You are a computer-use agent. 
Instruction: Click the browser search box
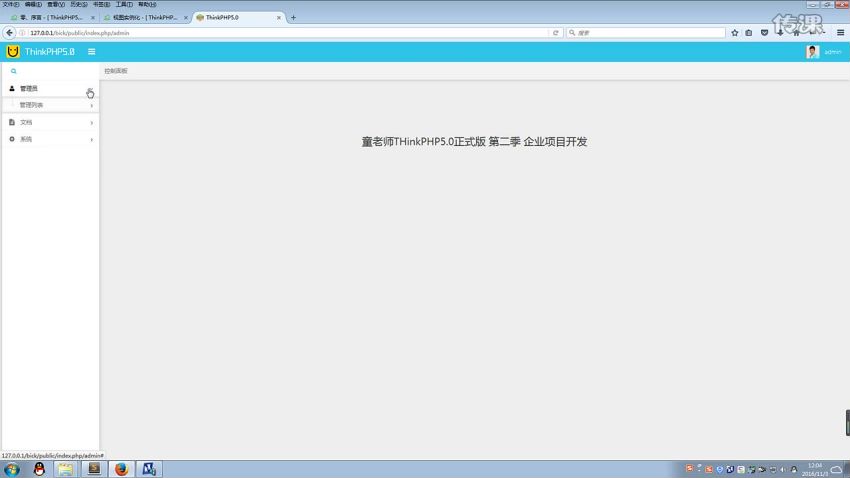[x=645, y=33]
